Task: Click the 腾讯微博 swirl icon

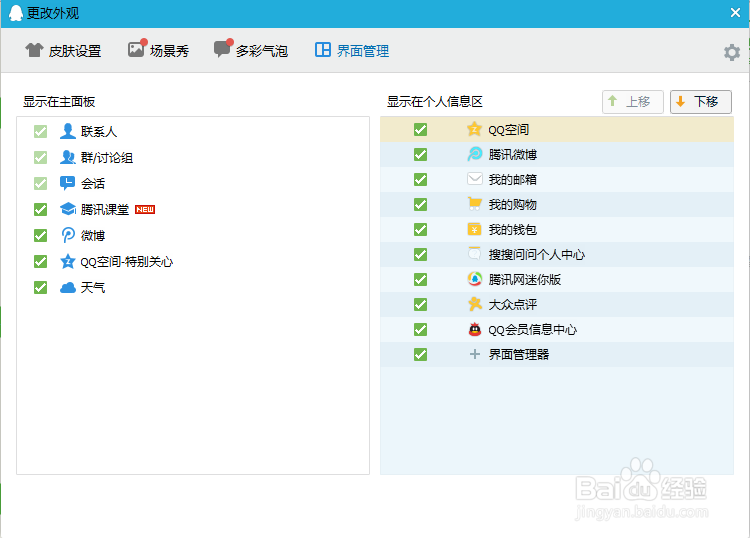Action: click(474, 154)
